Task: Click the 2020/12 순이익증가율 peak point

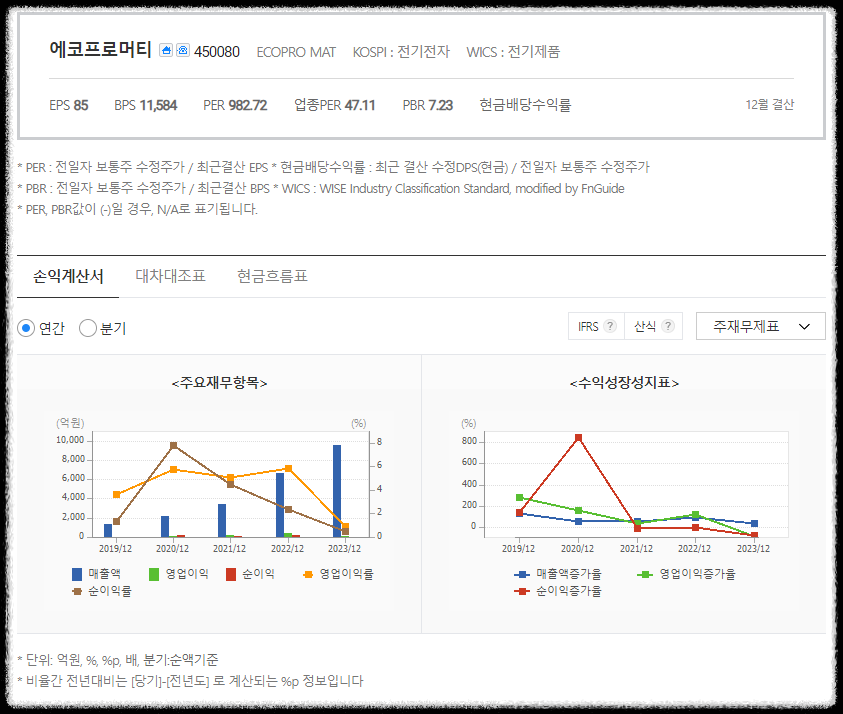Action: pyautogui.click(x=578, y=438)
